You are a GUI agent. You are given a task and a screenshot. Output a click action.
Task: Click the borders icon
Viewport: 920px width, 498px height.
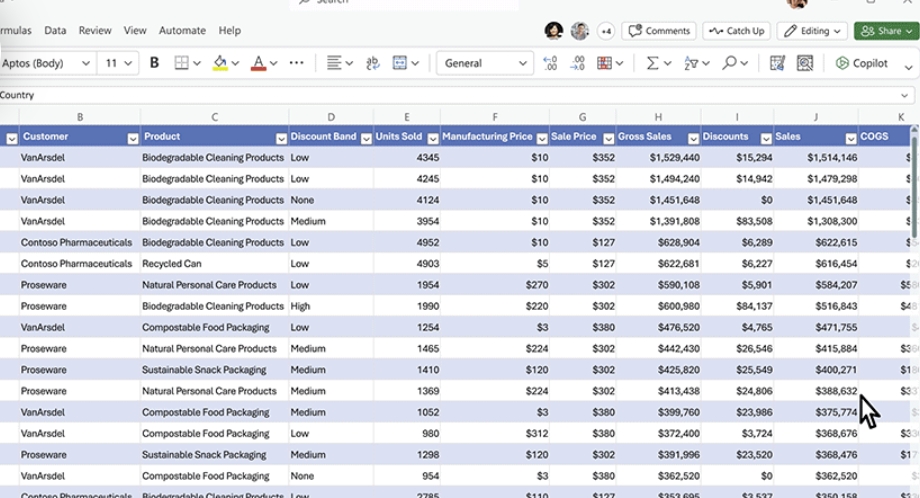(x=182, y=63)
